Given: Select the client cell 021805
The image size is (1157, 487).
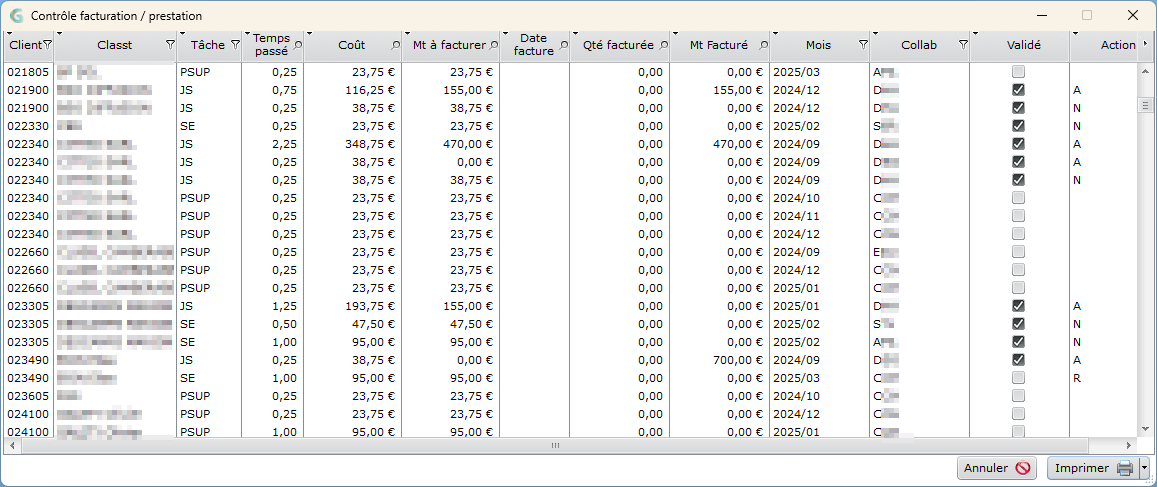Looking at the screenshot, I should tap(29, 72).
